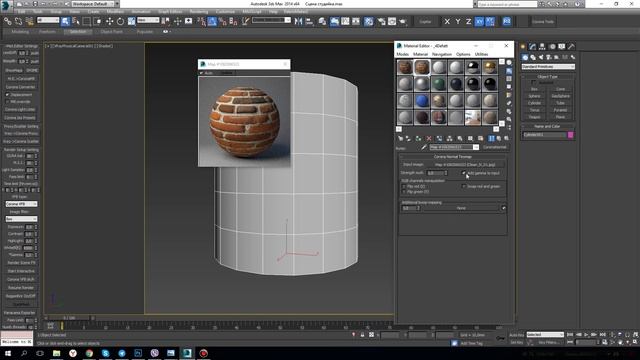Click Start Interactive button in left panel
The width and height of the screenshot is (640, 360).
pos(21,271)
